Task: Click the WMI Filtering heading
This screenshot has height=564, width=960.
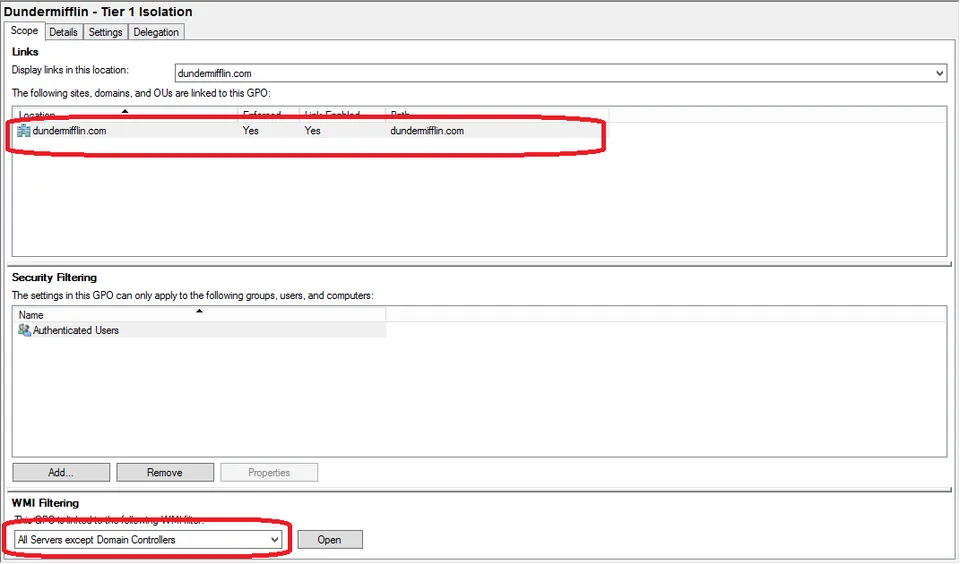Action: coord(45,503)
